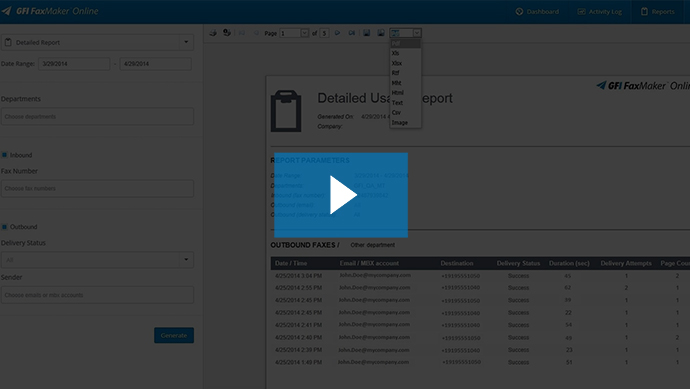Go to first report page
The image size is (690, 389).
[242, 33]
